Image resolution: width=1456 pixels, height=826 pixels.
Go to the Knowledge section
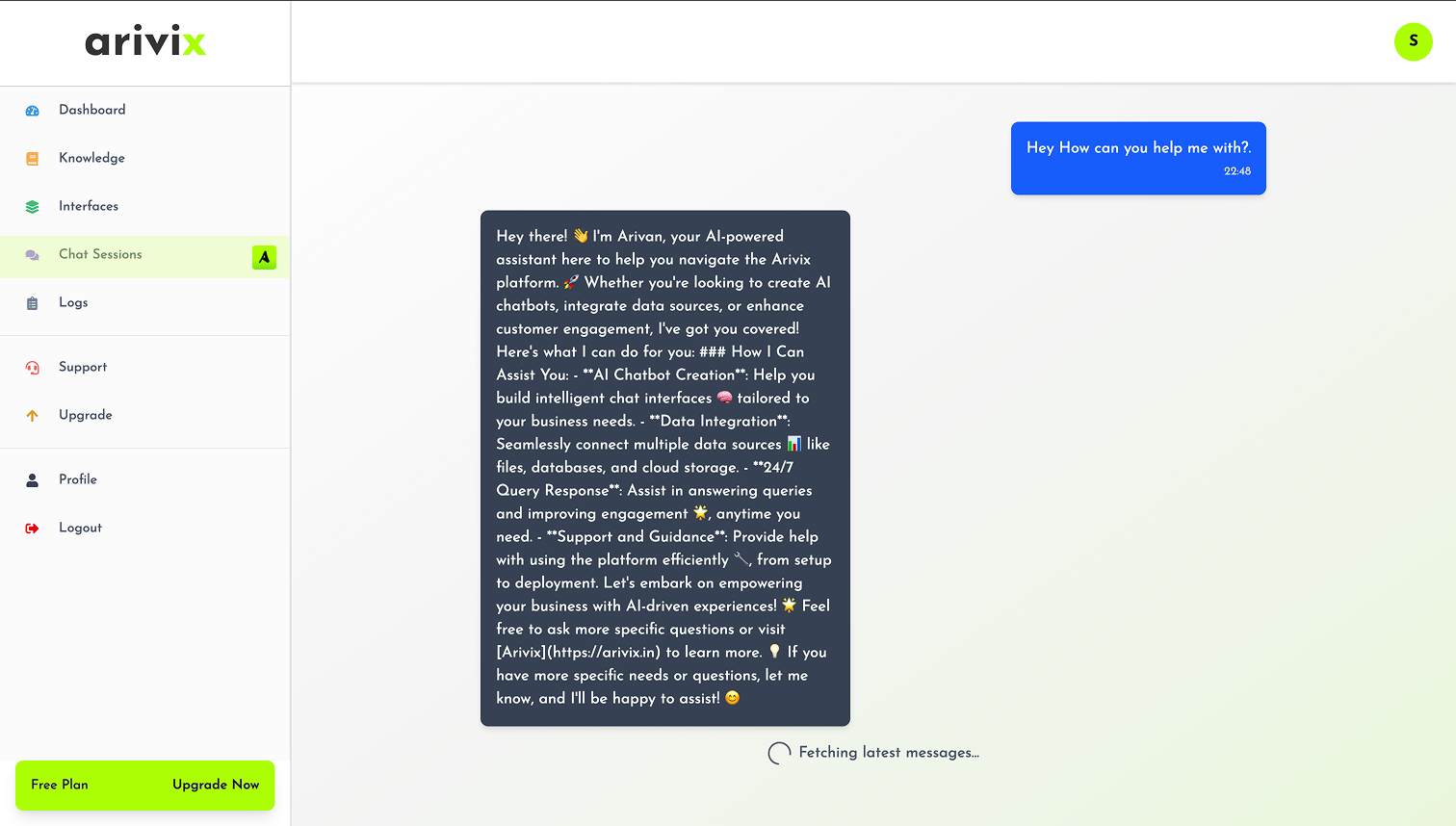[144, 158]
